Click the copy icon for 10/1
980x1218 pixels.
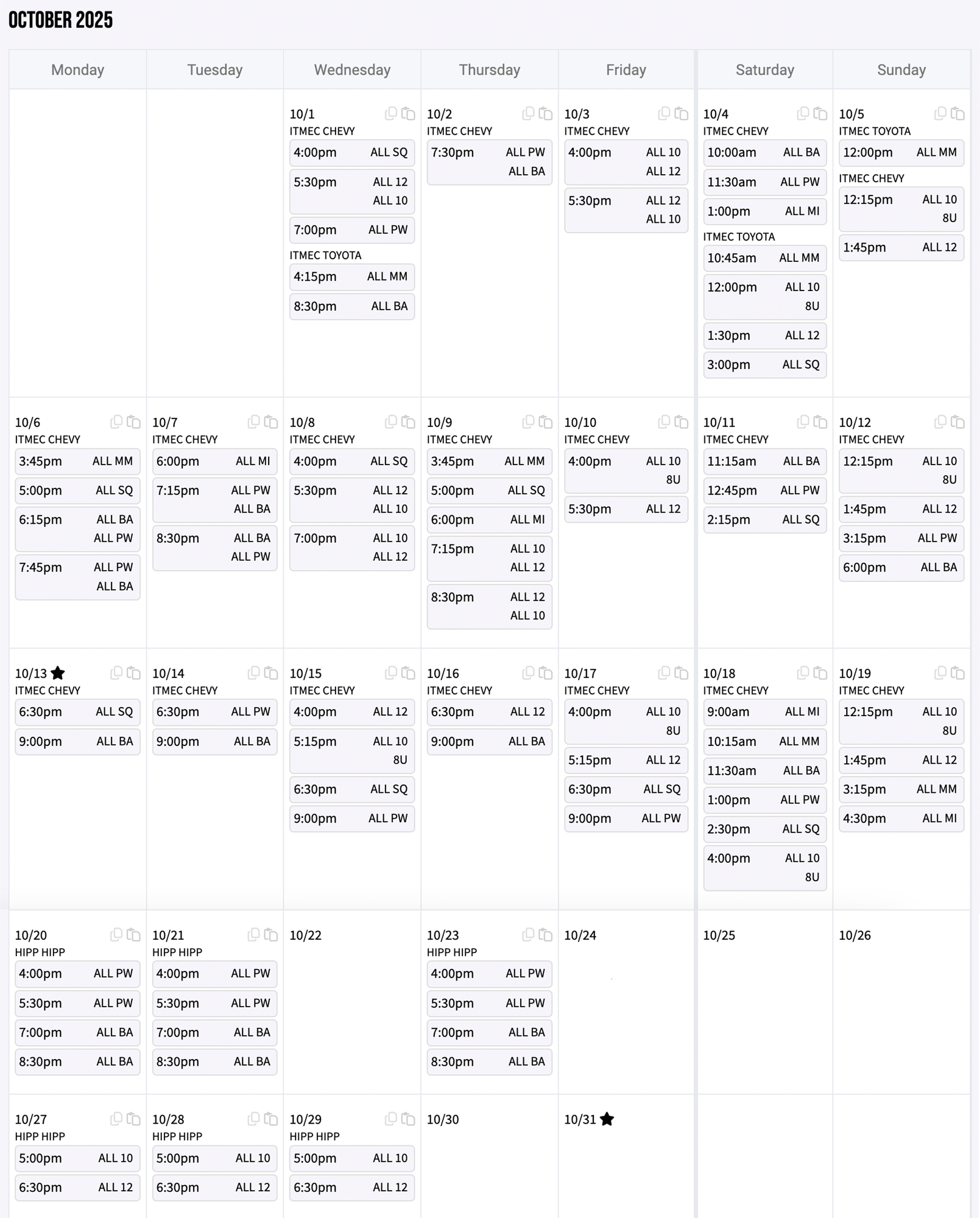point(390,113)
